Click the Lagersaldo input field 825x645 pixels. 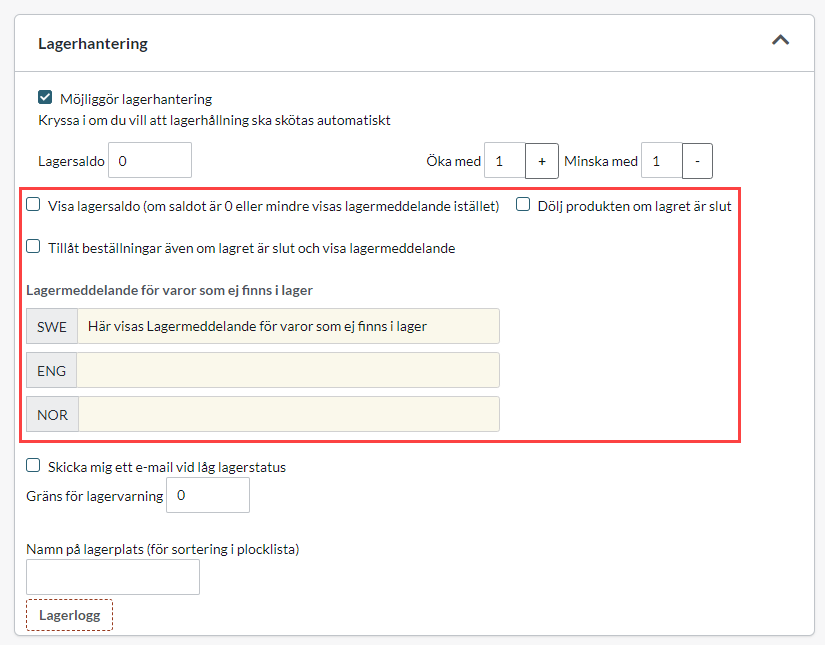pyautogui.click(x=149, y=160)
